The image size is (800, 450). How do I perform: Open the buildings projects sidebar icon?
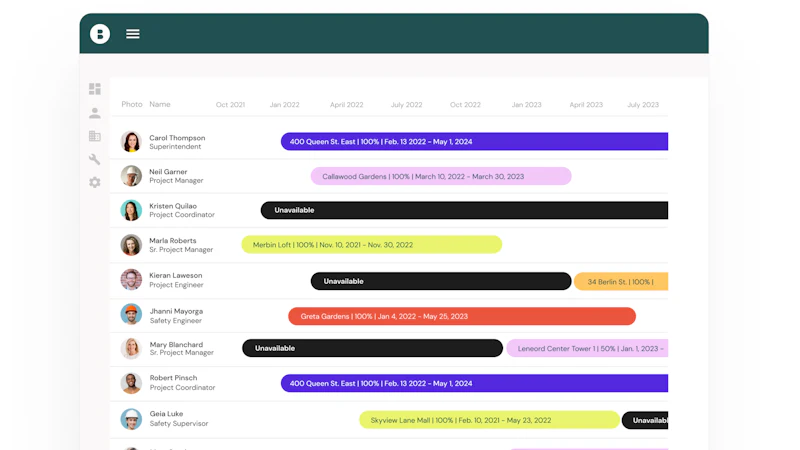click(x=95, y=136)
